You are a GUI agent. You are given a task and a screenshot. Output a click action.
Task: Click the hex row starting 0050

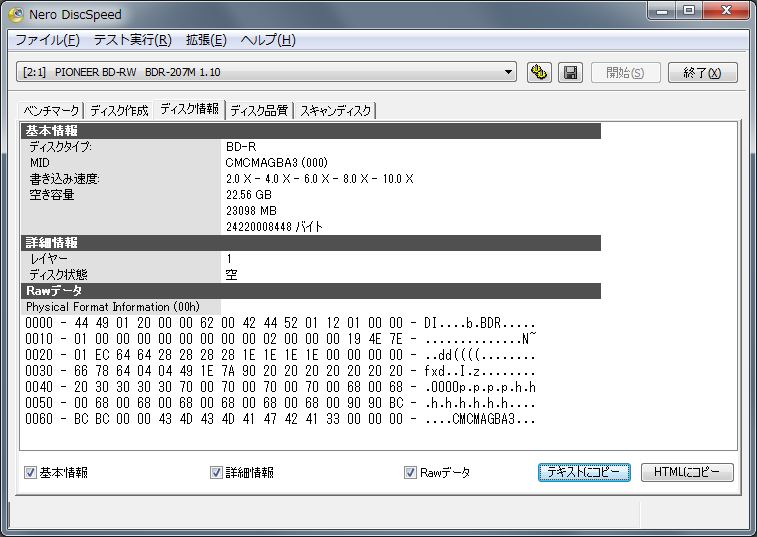[x=280, y=403]
